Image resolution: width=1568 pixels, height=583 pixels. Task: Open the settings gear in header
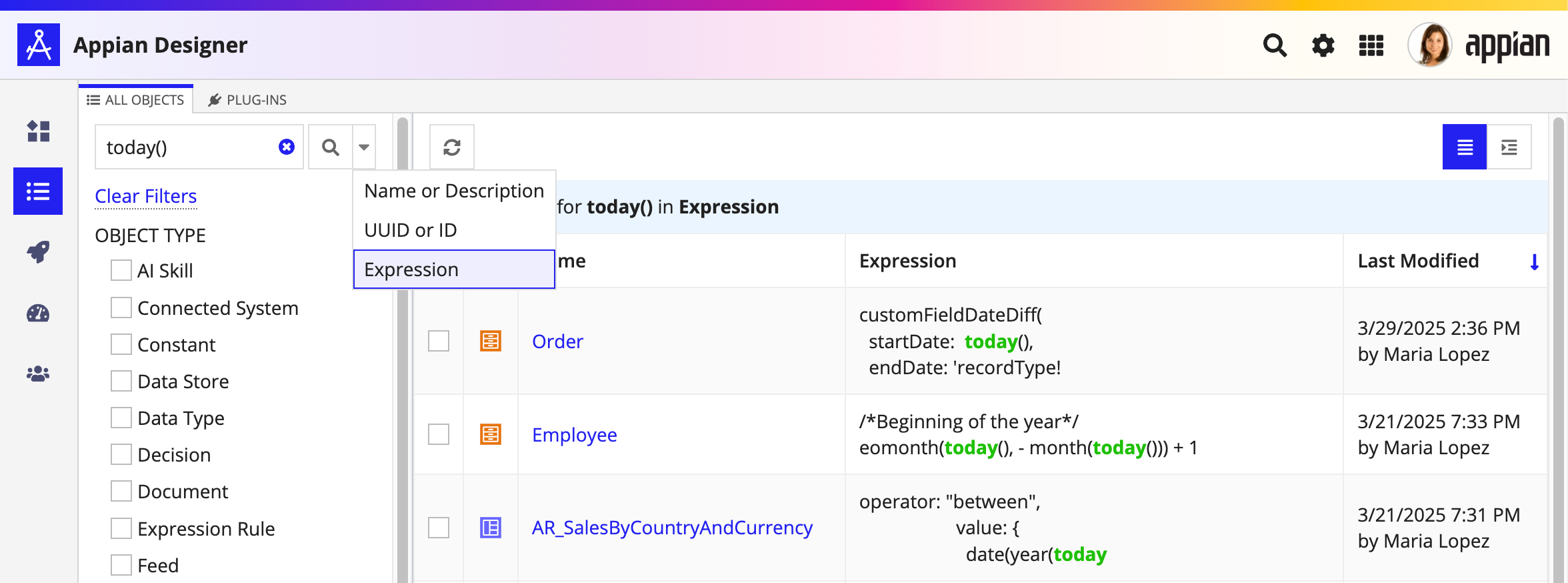tap(1323, 45)
